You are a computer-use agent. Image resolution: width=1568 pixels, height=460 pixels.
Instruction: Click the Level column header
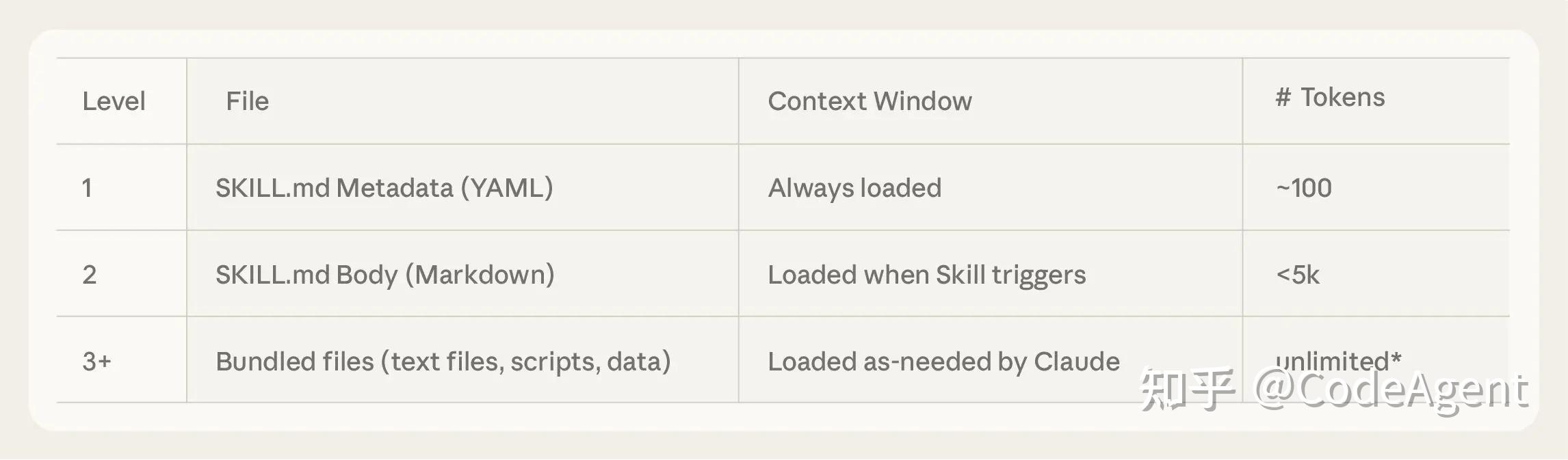114,101
